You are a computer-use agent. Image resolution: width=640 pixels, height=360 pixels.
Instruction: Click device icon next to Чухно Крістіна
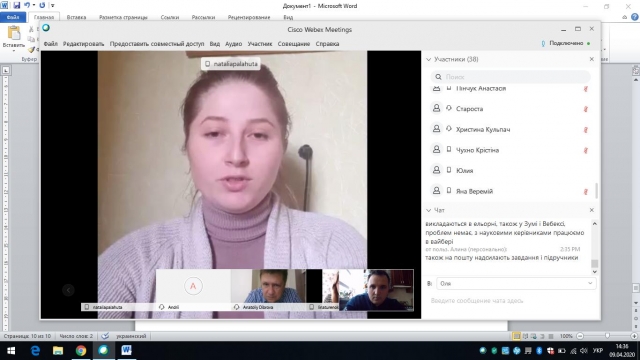coord(449,149)
